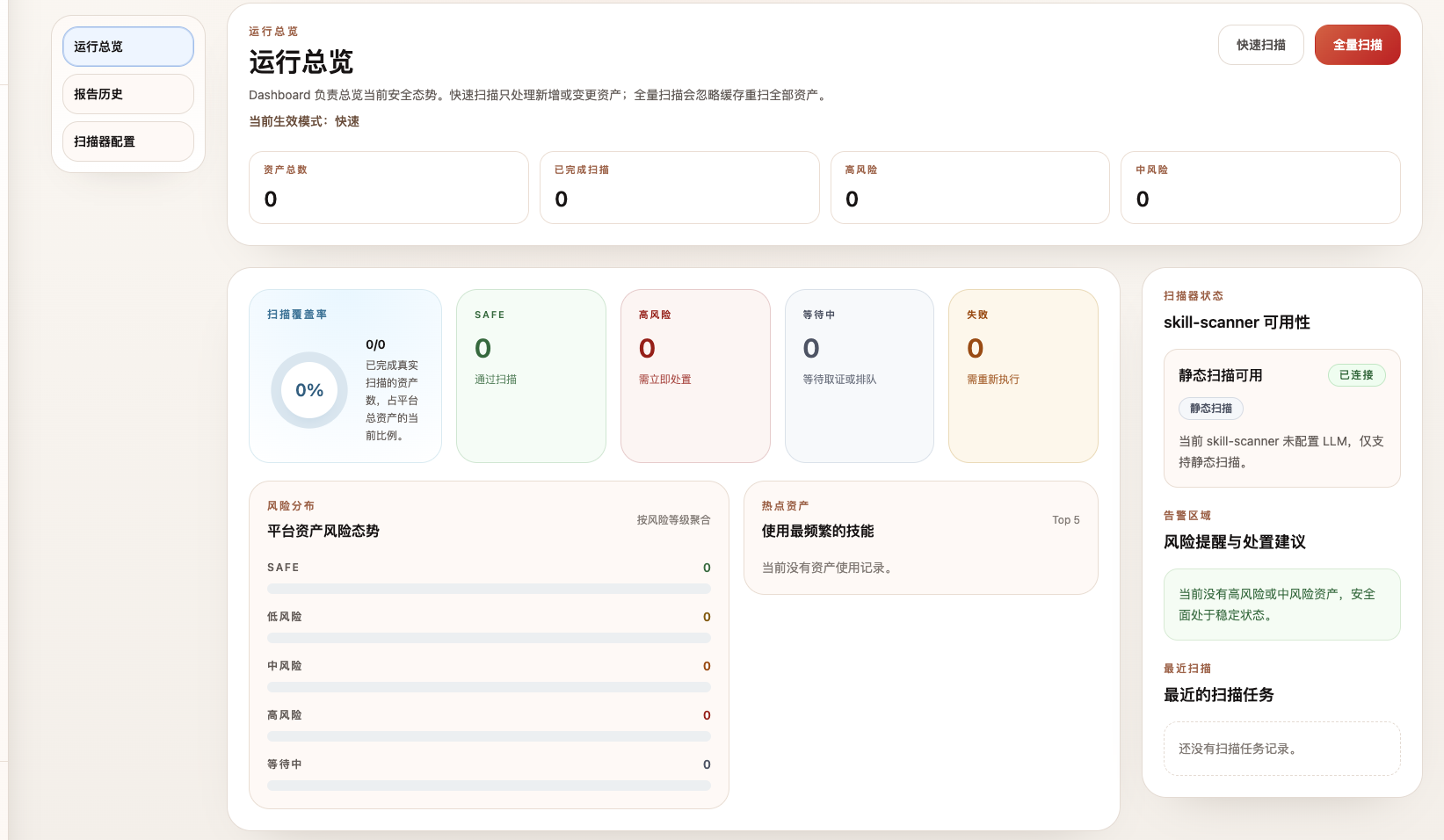Click the 已连接 status badge
Viewport: 1444px width, 840px height.
click(1356, 375)
